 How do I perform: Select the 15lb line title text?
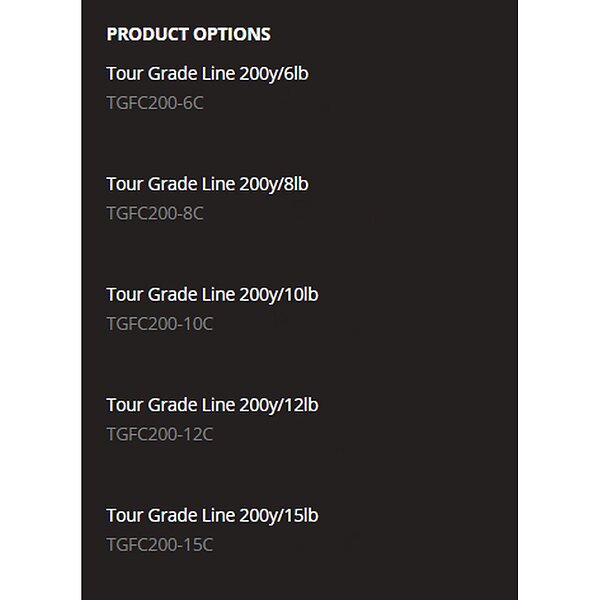[212, 516]
